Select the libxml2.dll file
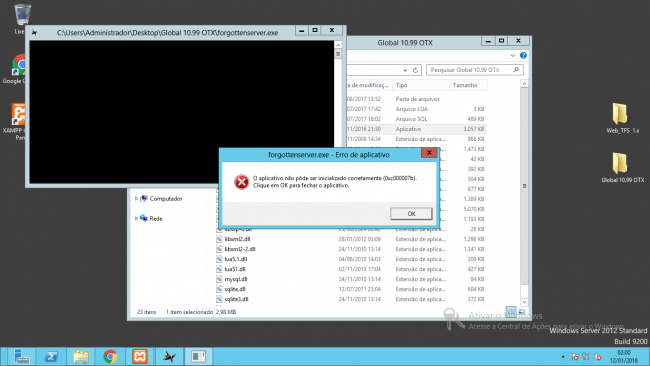The image size is (650, 366). [x=237, y=239]
